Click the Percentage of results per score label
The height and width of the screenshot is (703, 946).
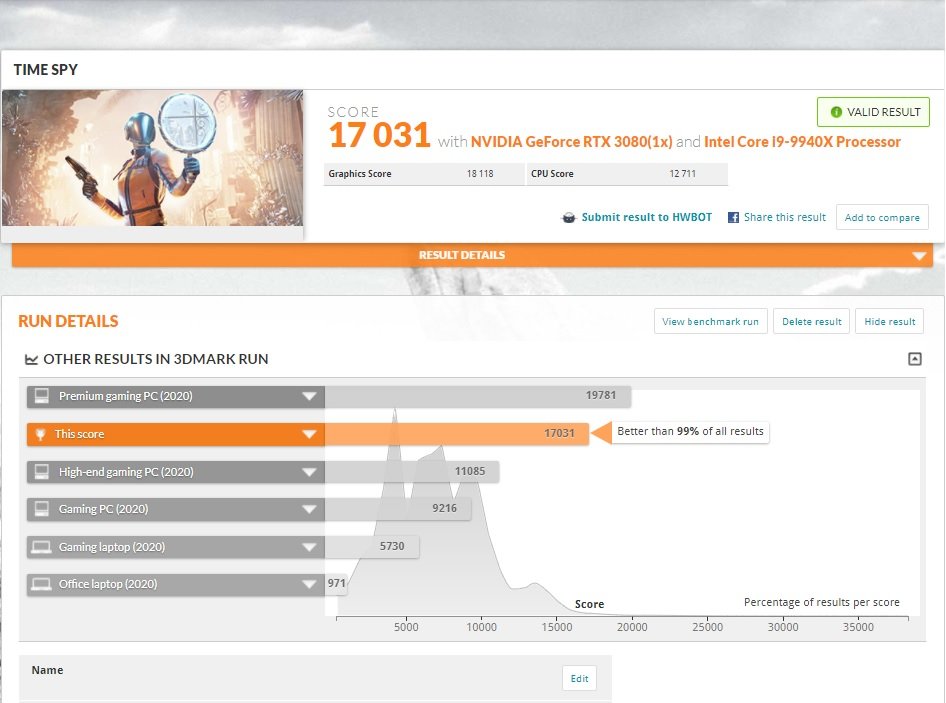coord(821,602)
